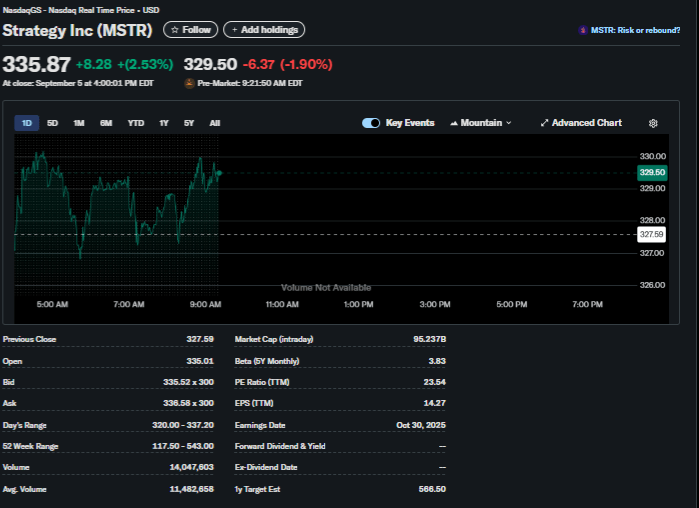Select the 5D range tab

(x=53, y=123)
